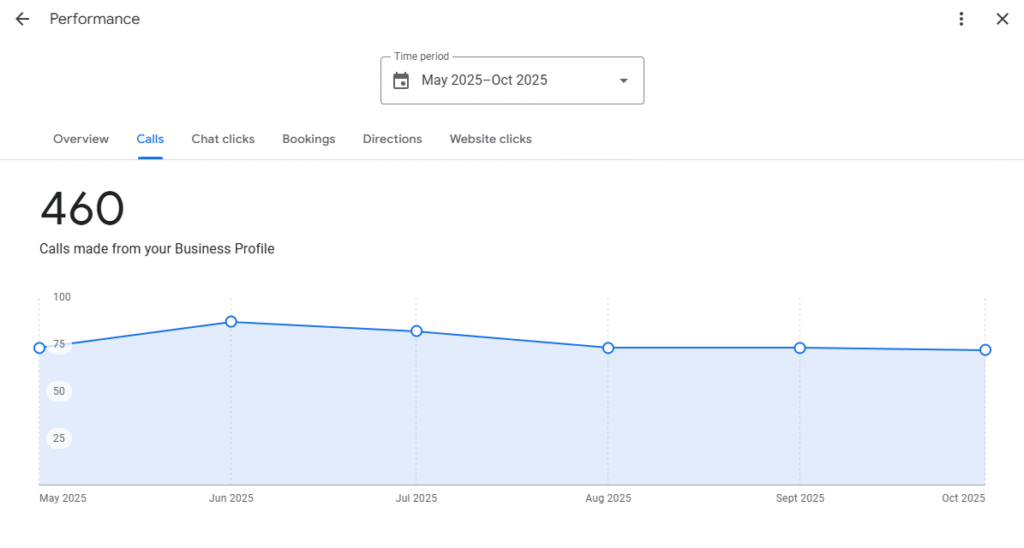The image size is (1024, 548).
Task: Close the Performance panel with X
Action: [x=1002, y=19]
